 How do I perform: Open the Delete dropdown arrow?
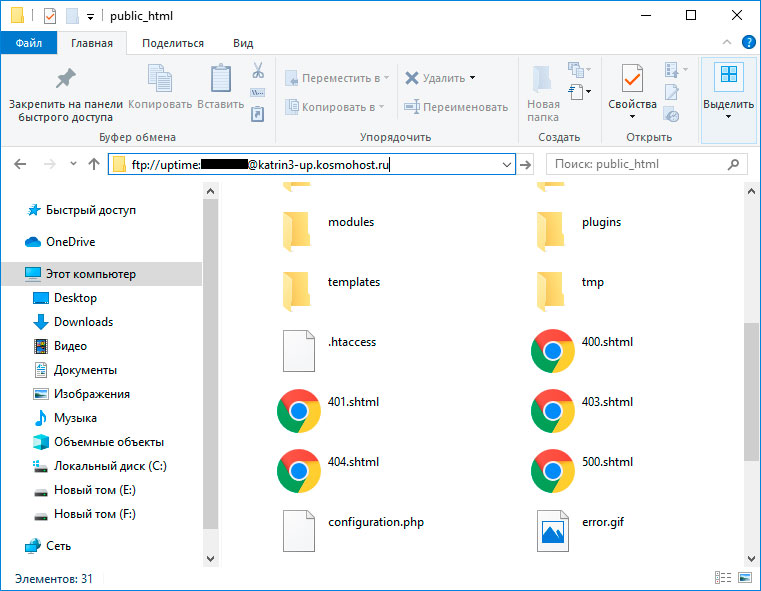click(x=473, y=78)
